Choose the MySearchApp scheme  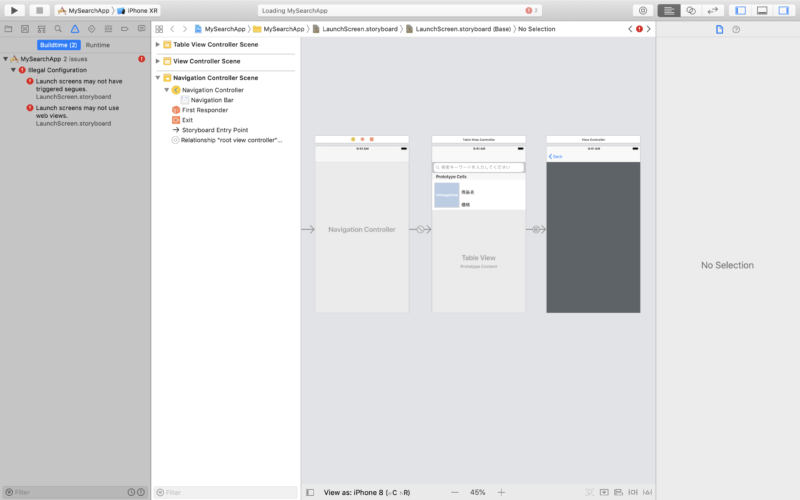pyautogui.click(x=83, y=10)
